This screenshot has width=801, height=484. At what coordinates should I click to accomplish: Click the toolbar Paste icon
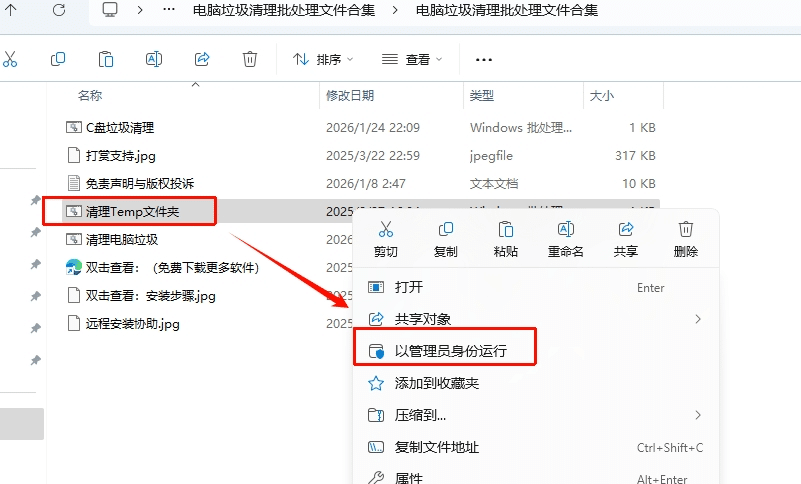[106, 59]
